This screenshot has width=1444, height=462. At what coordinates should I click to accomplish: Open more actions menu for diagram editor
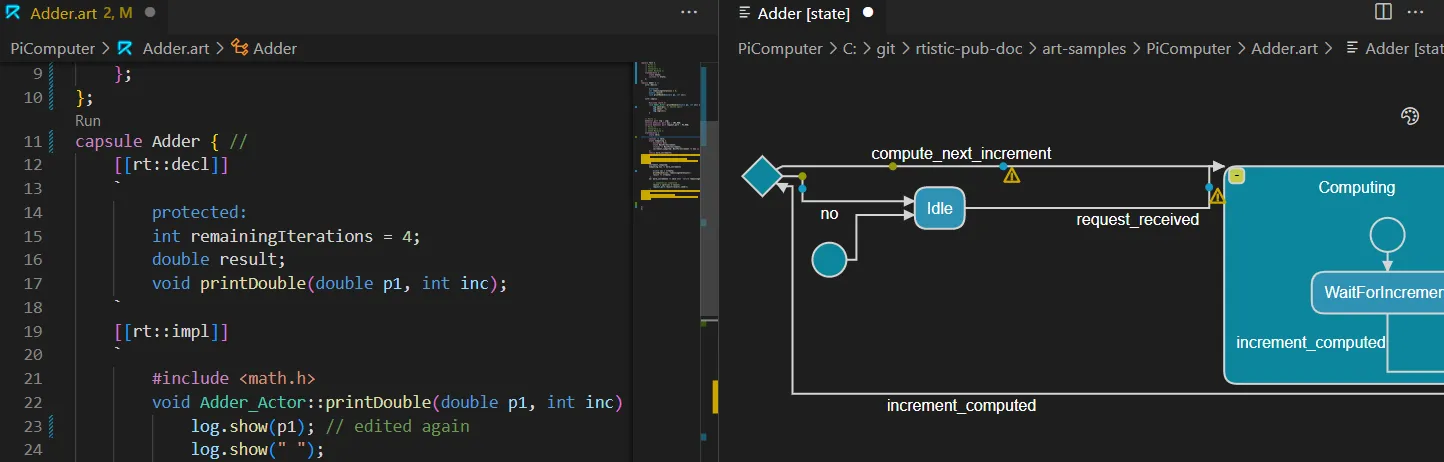(x=1415, y=13)
